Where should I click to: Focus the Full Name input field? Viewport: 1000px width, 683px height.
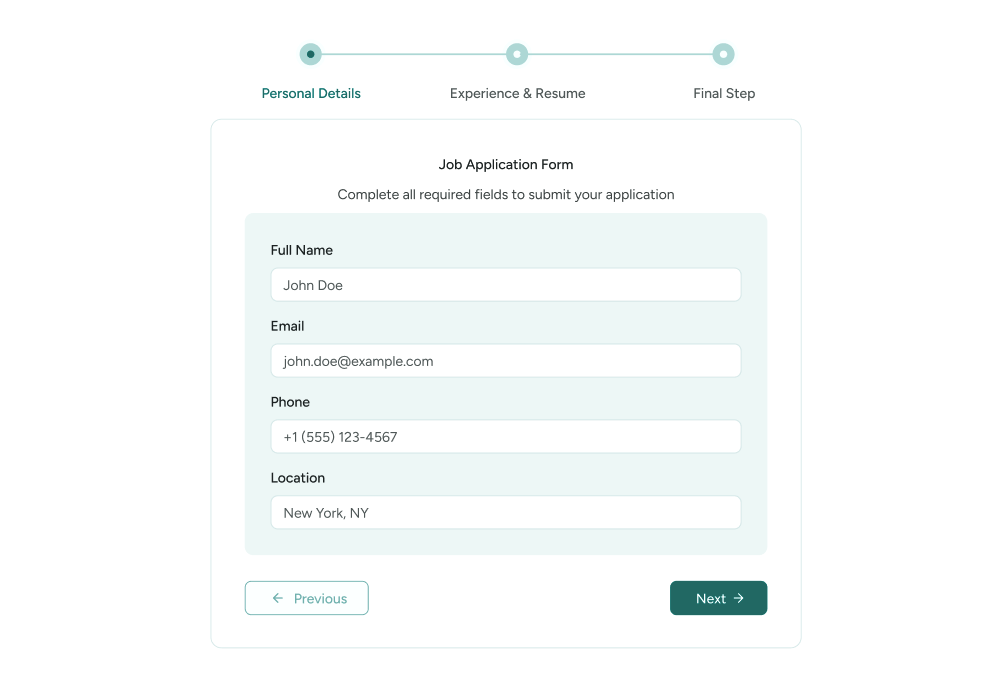505,285
